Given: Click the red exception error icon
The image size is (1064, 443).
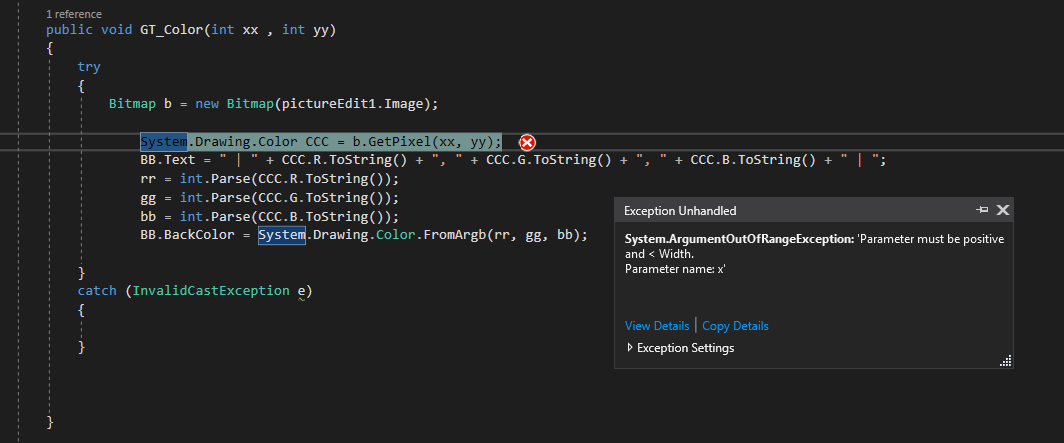Looking at the screenshot, I should (527, 142).
